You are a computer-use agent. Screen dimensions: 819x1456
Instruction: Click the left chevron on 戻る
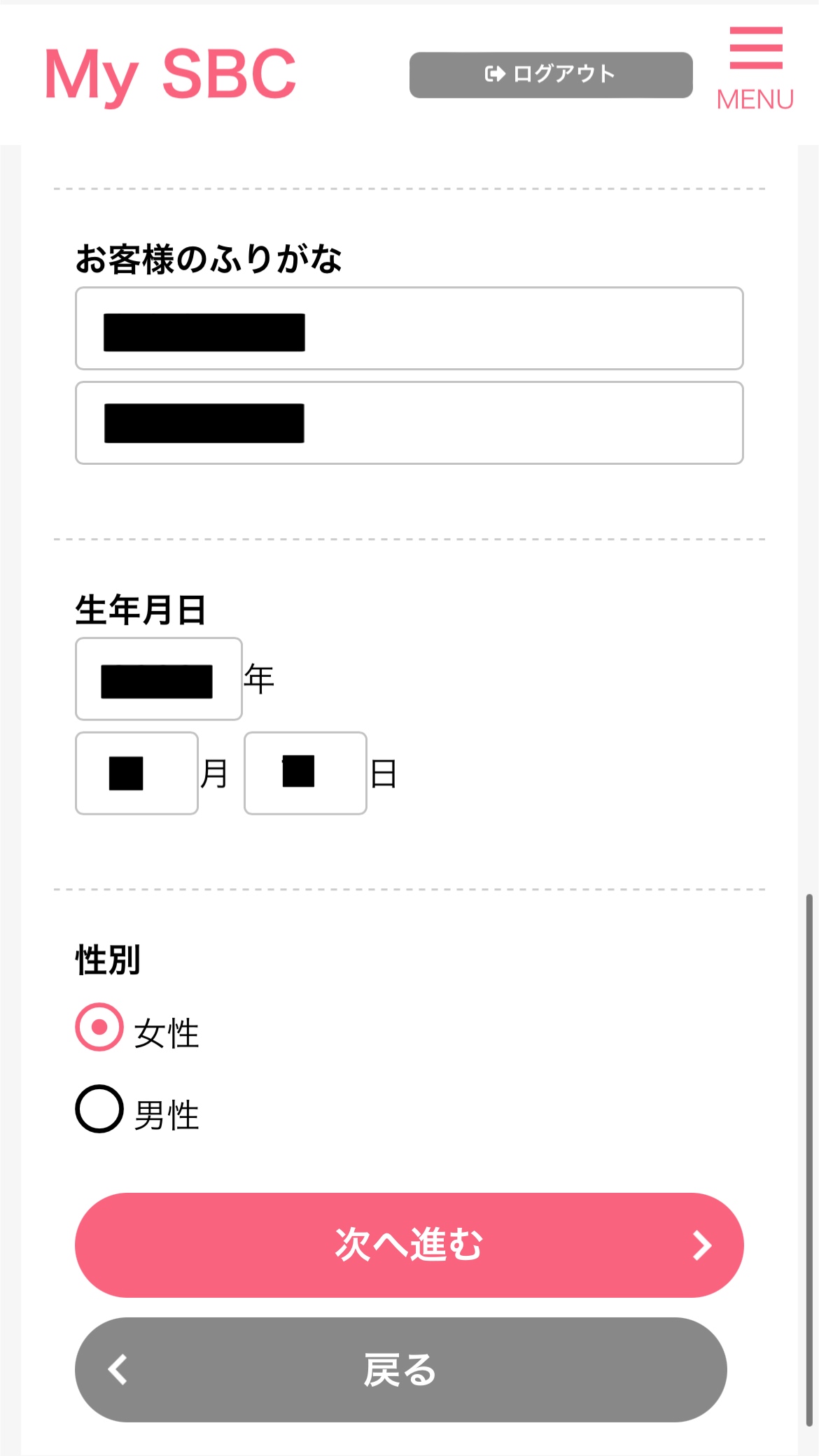118,1370
